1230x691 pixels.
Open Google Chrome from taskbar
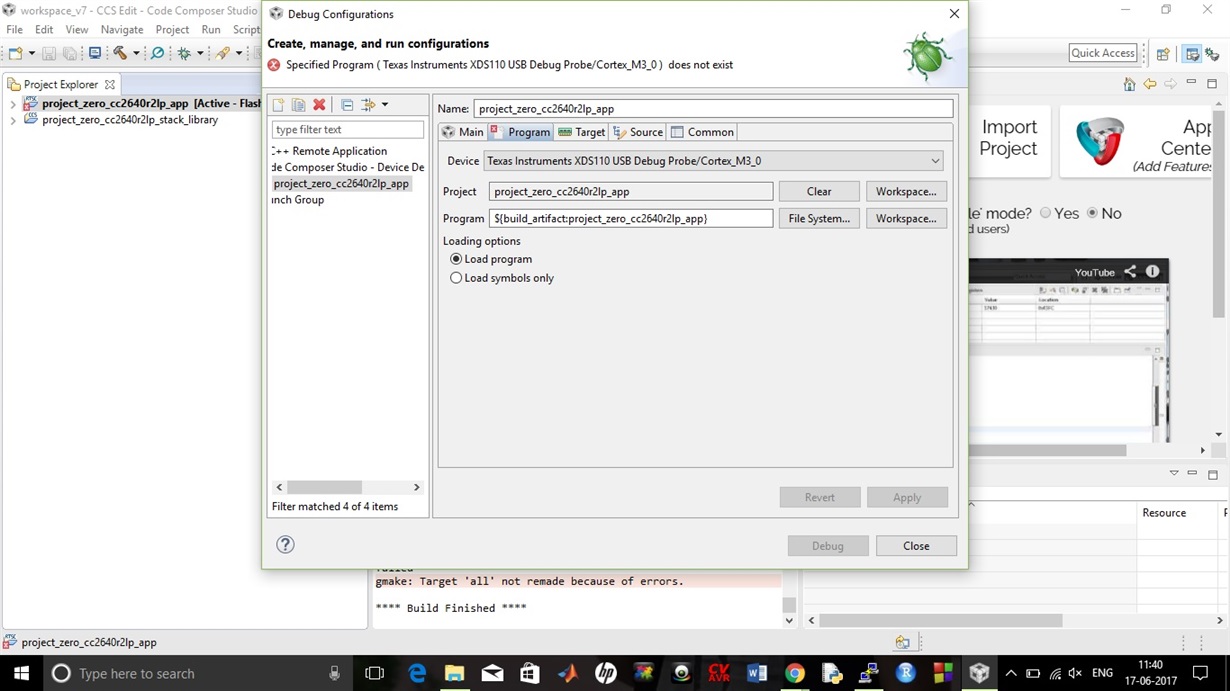click(795, 673)
